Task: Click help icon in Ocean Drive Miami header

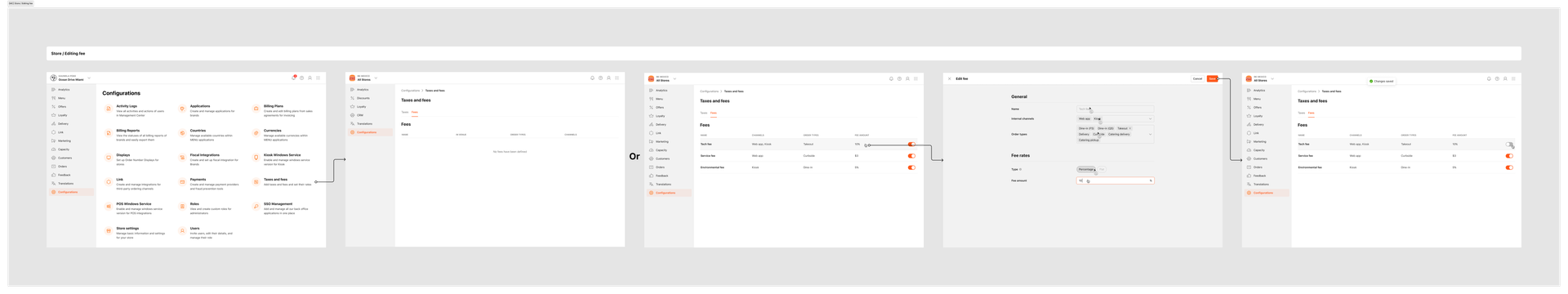Action: (x=301, y=78)
